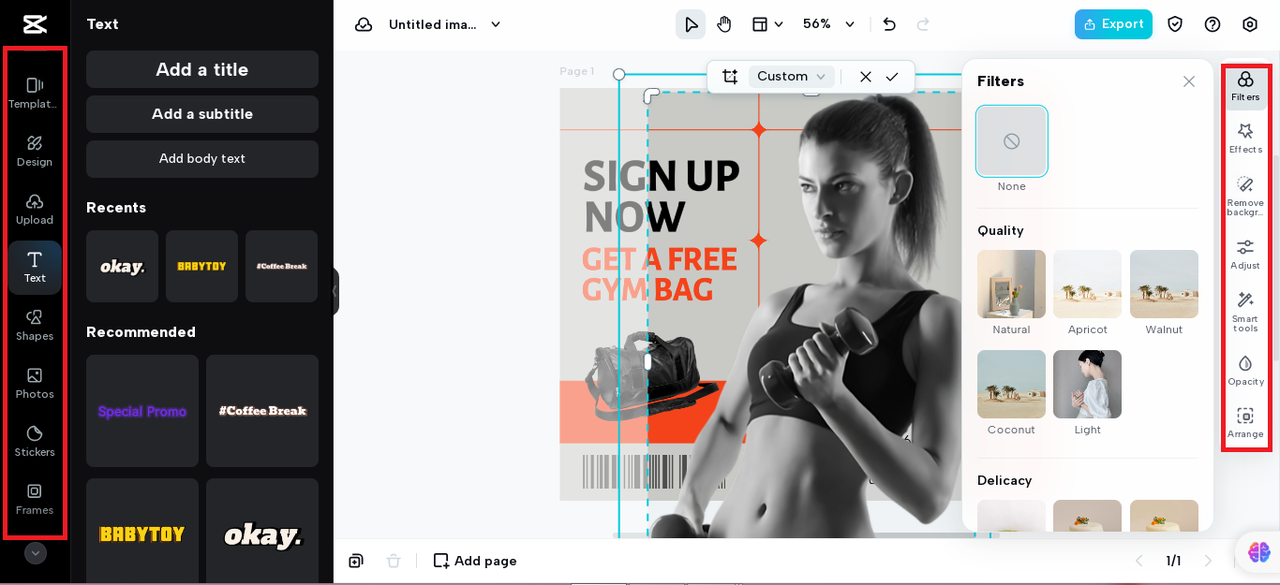Pick the recent BABYTOY text style
Screen dimensions: 1280x585
click(202, 266)
